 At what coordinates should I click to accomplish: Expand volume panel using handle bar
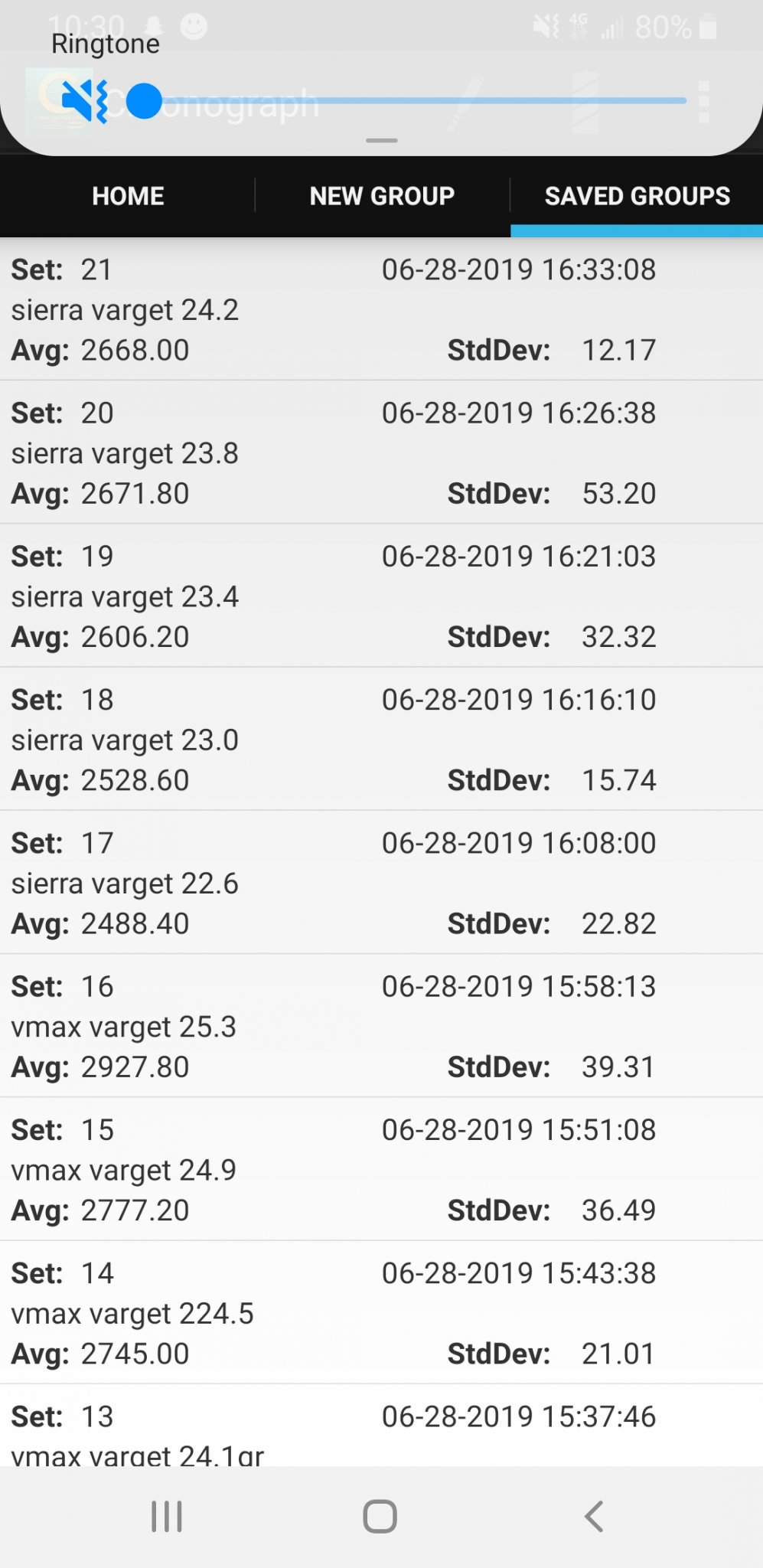(x=381, y=141)
